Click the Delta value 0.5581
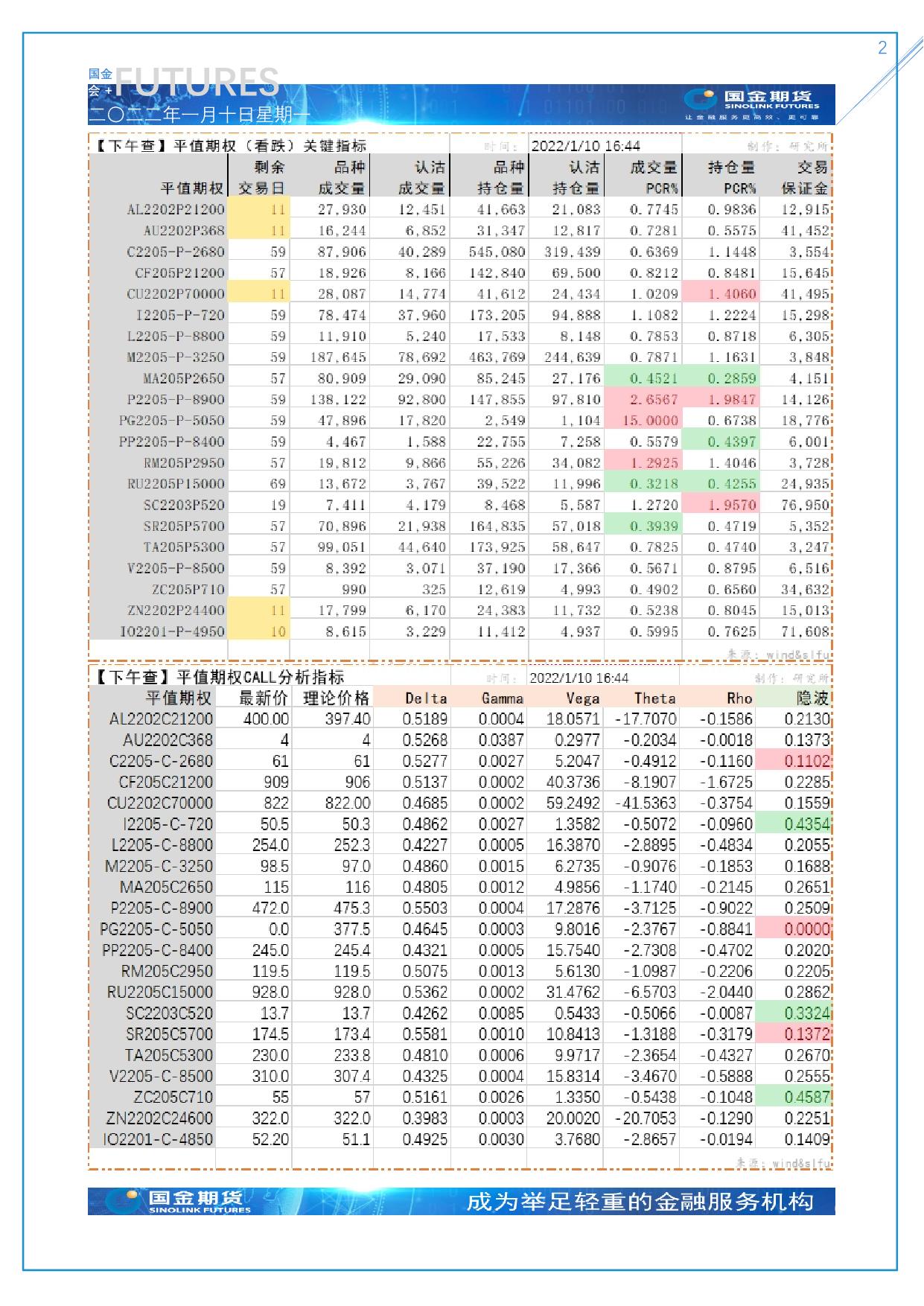The width and height of the screenshot is (924, 1306). [x=425, y=1034]
